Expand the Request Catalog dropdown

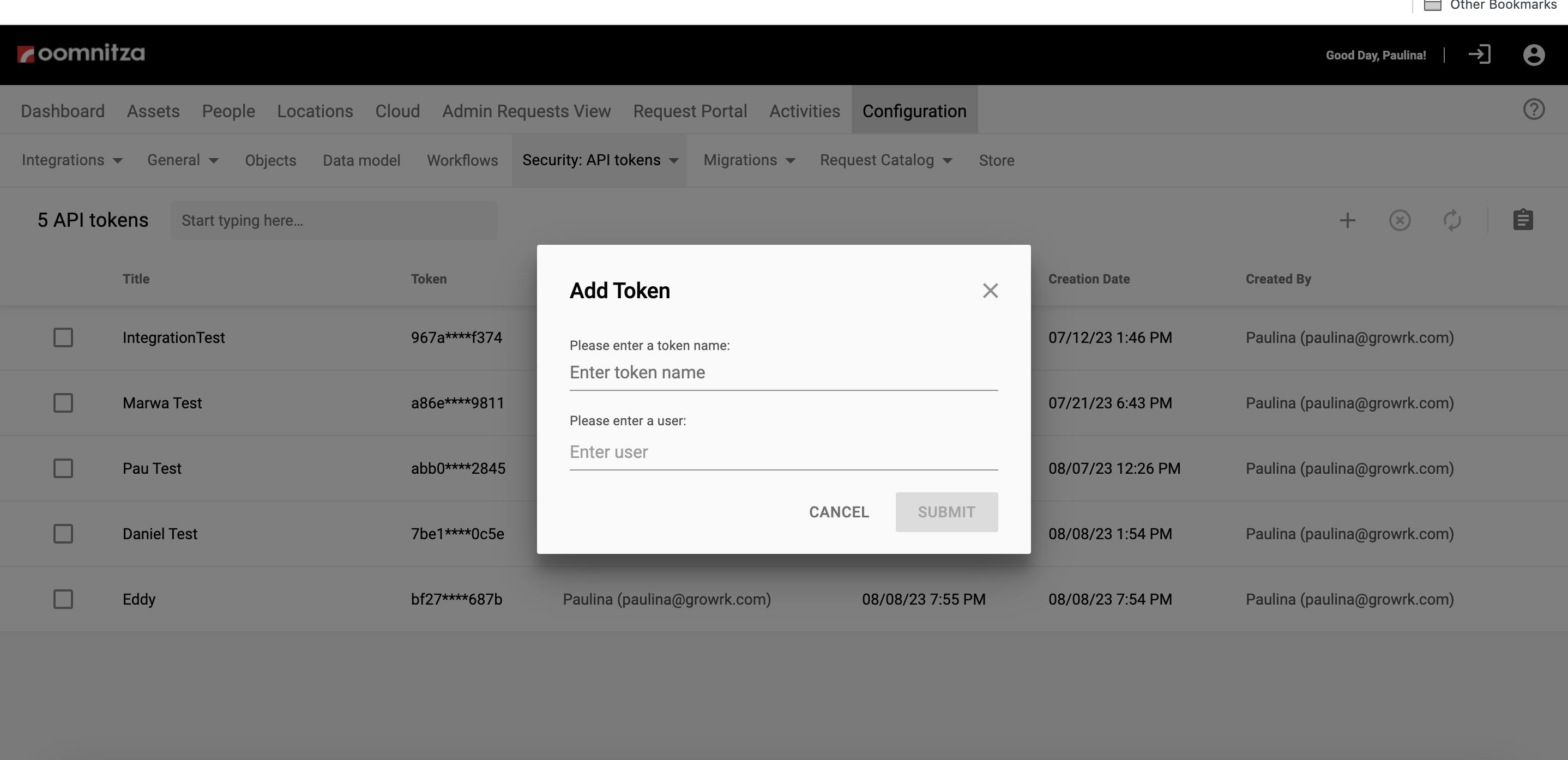click(x=885, y=160)
